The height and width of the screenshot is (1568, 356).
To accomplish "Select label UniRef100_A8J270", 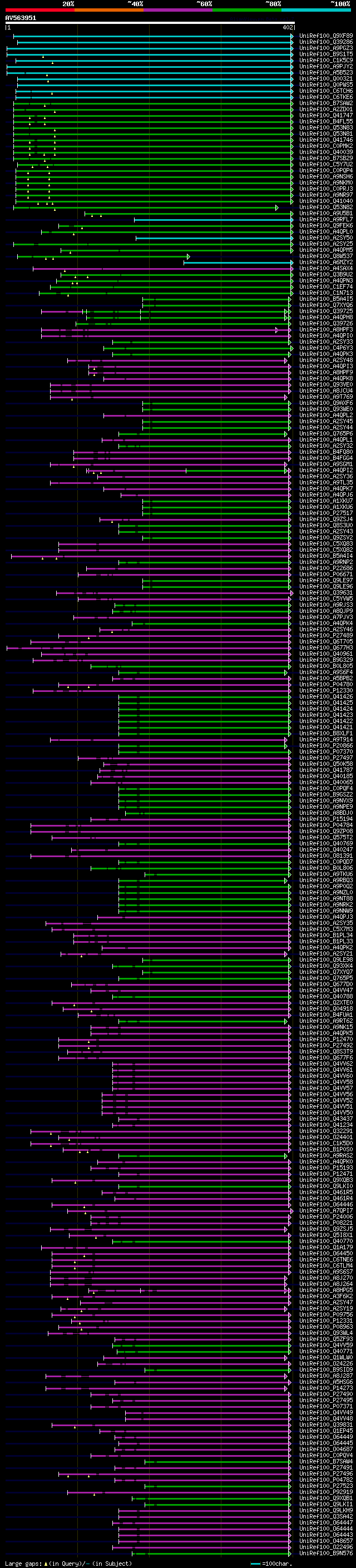I will coord(325,1279).
